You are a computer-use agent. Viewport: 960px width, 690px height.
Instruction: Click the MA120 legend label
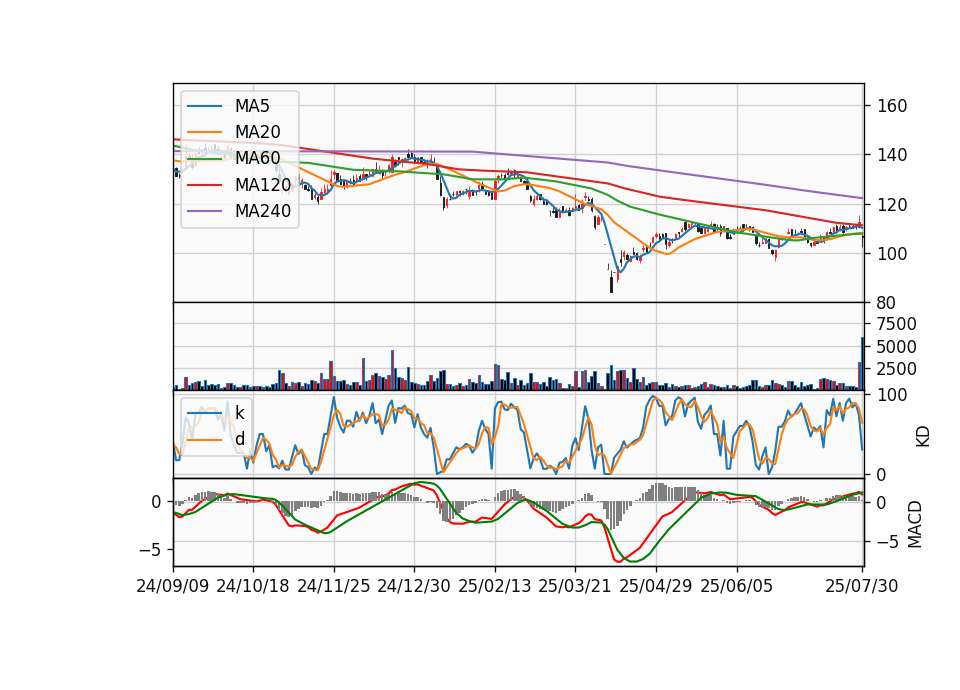click(x=263, y=184)
